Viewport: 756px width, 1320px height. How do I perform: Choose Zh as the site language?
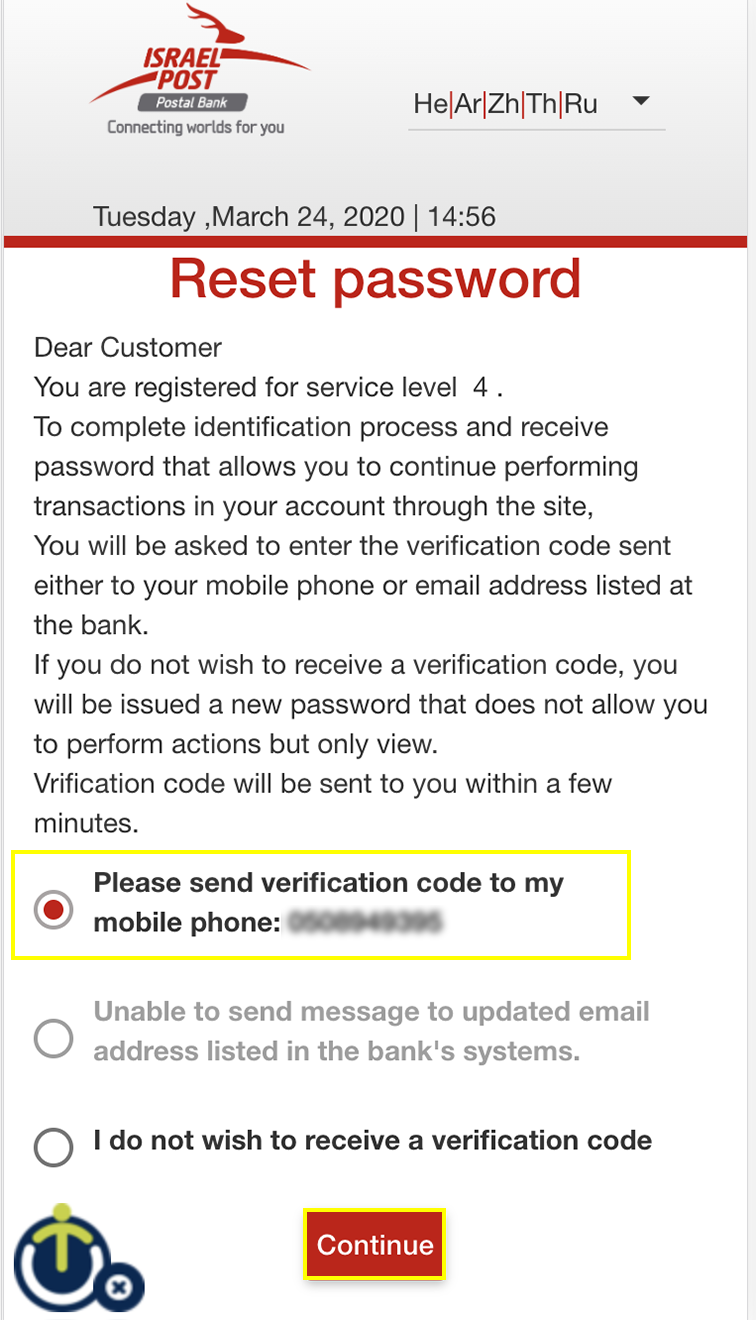tap(503, 104)
